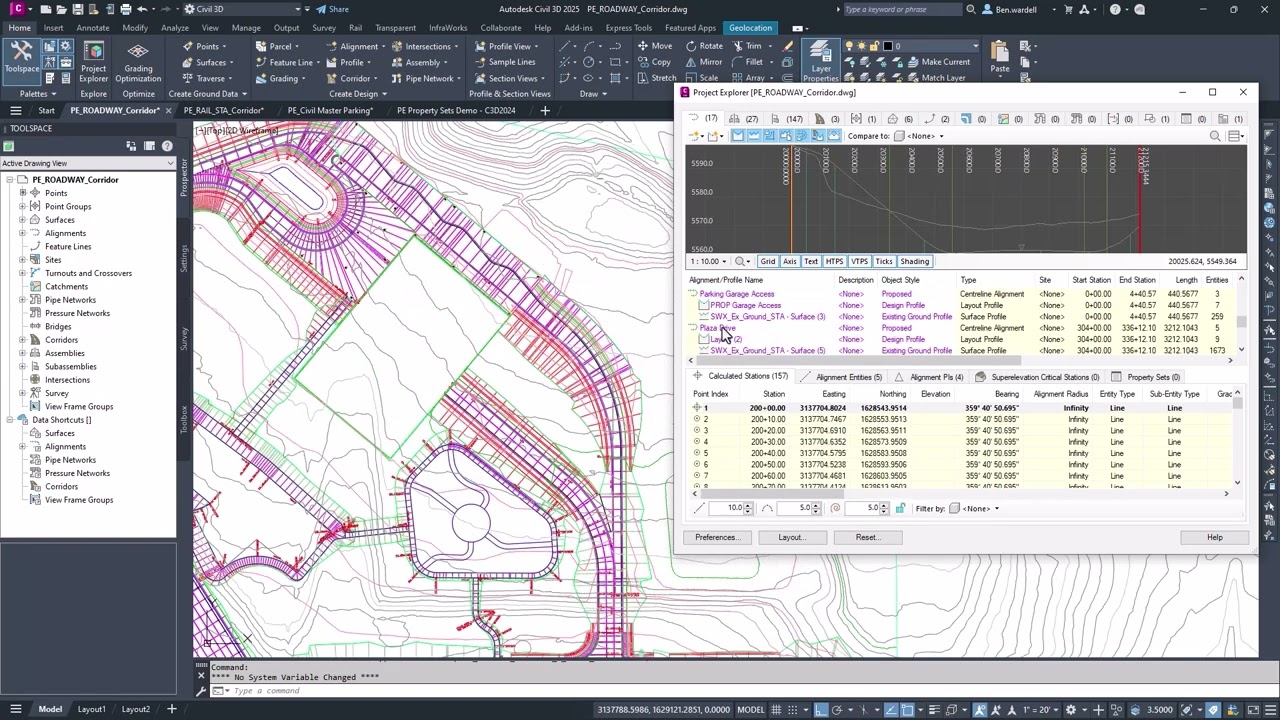Switch to the PE_RAIL_STA_Corridor drawing tab
The height and width of the screenshot is (720, 1280).
pyautogui.click(x=223, y=110)
